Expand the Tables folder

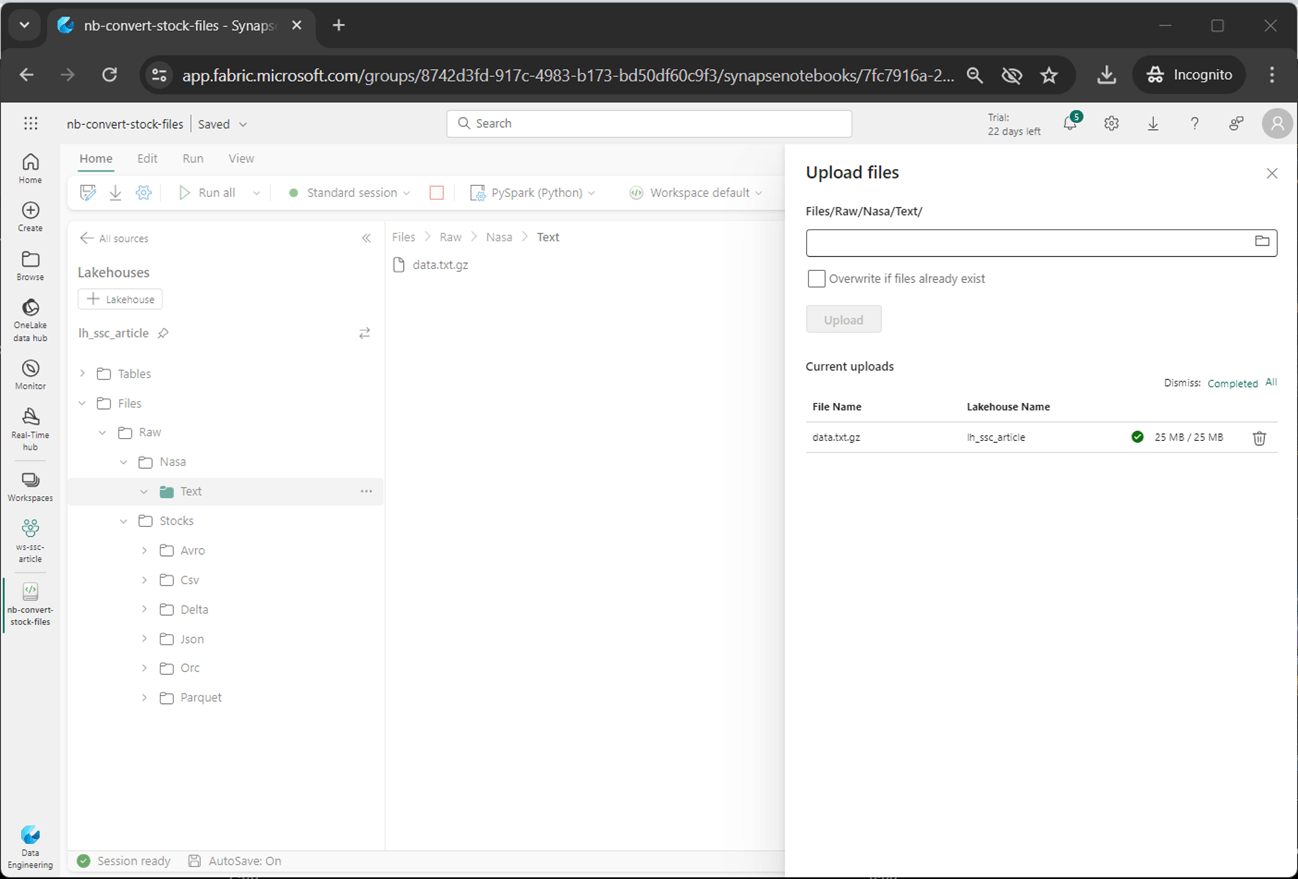(83, 374)
